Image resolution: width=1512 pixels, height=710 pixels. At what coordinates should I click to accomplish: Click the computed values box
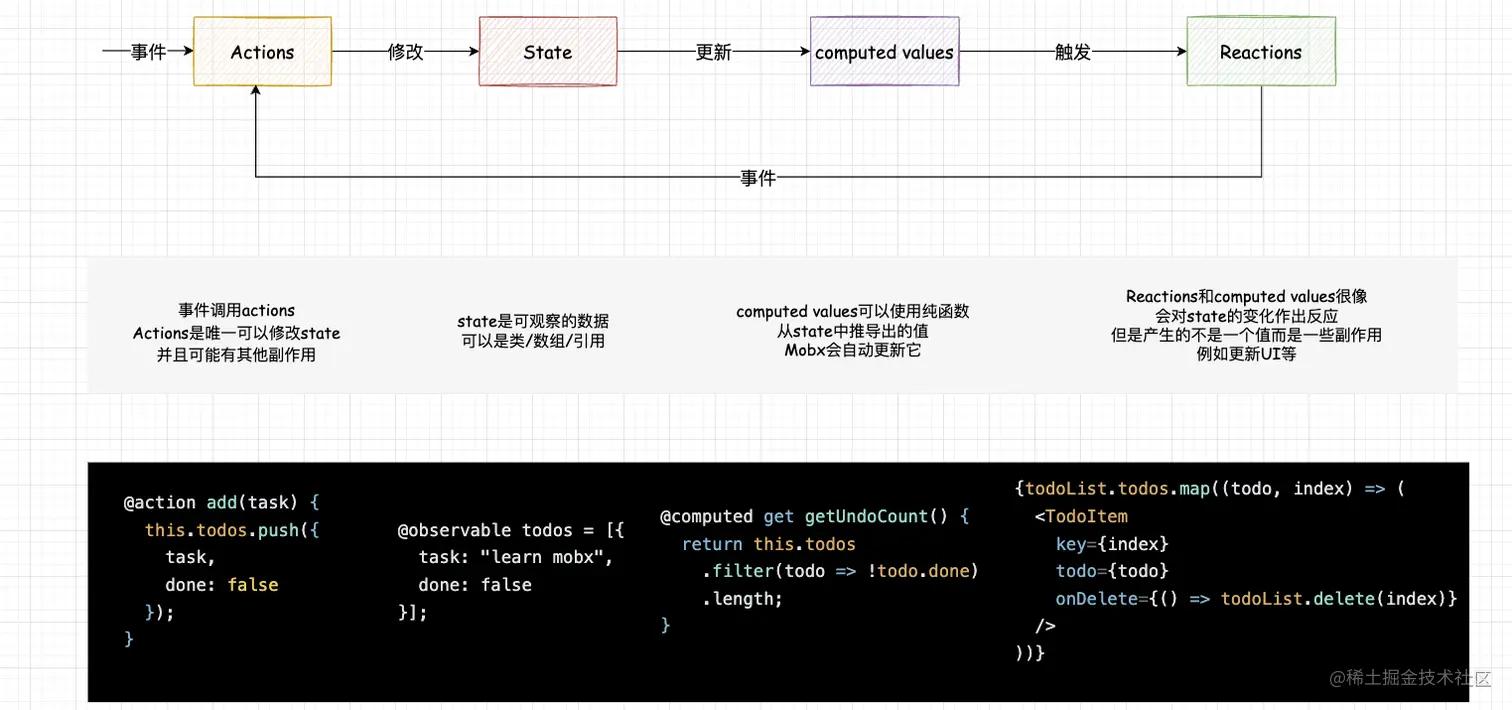coord(883,52)
